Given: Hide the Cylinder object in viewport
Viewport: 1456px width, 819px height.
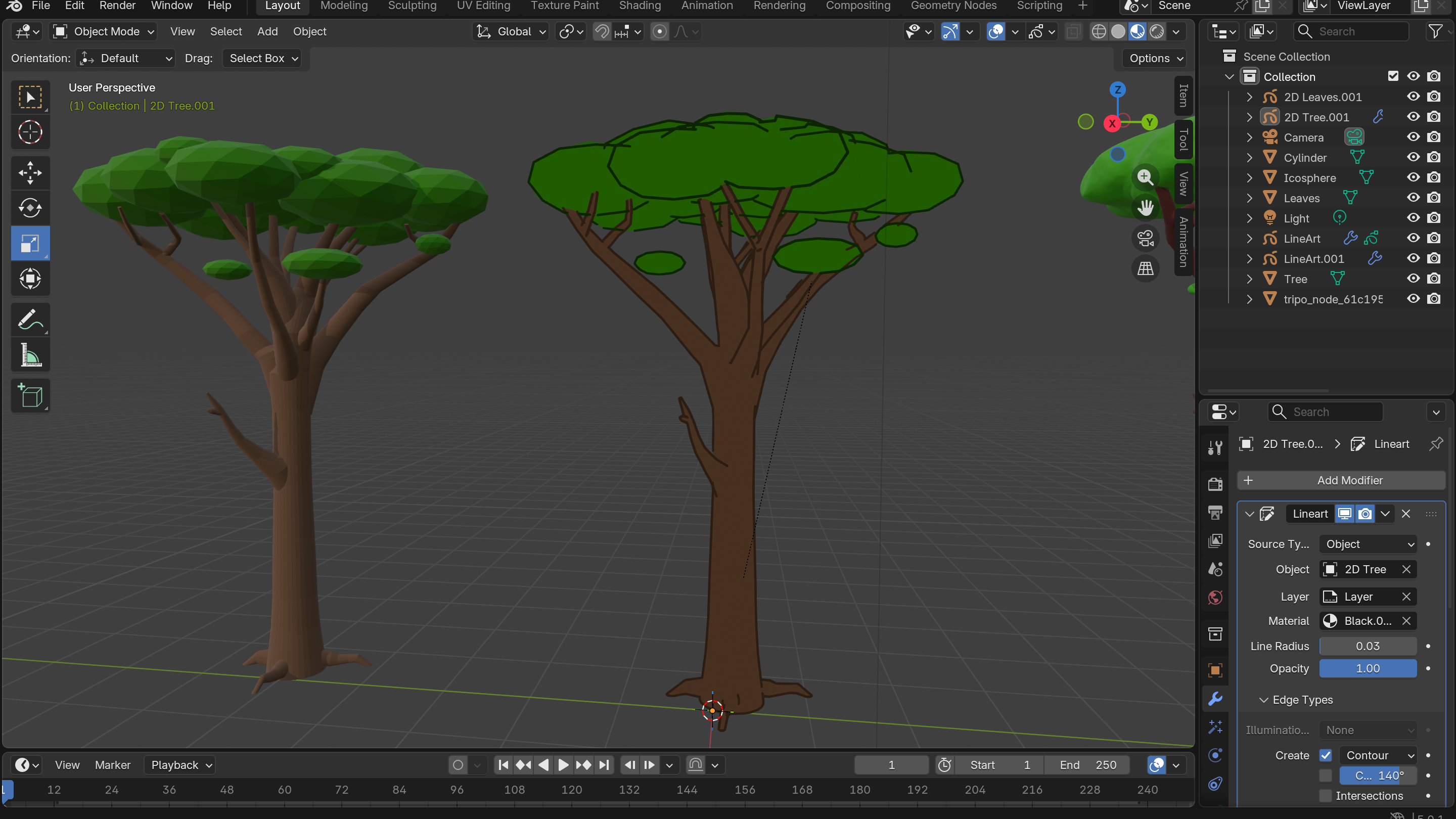Looking at the screenshot, I should pos(1413,158).
